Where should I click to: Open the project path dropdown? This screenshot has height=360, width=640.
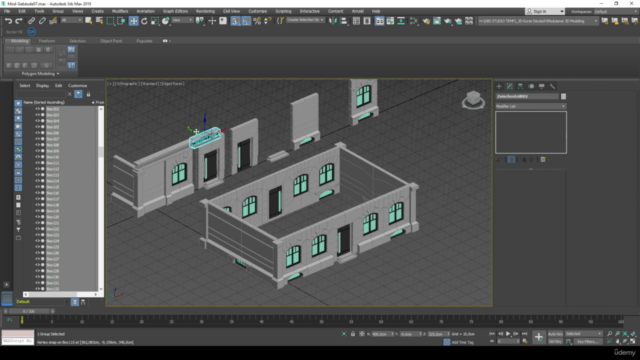click(538, 21)
